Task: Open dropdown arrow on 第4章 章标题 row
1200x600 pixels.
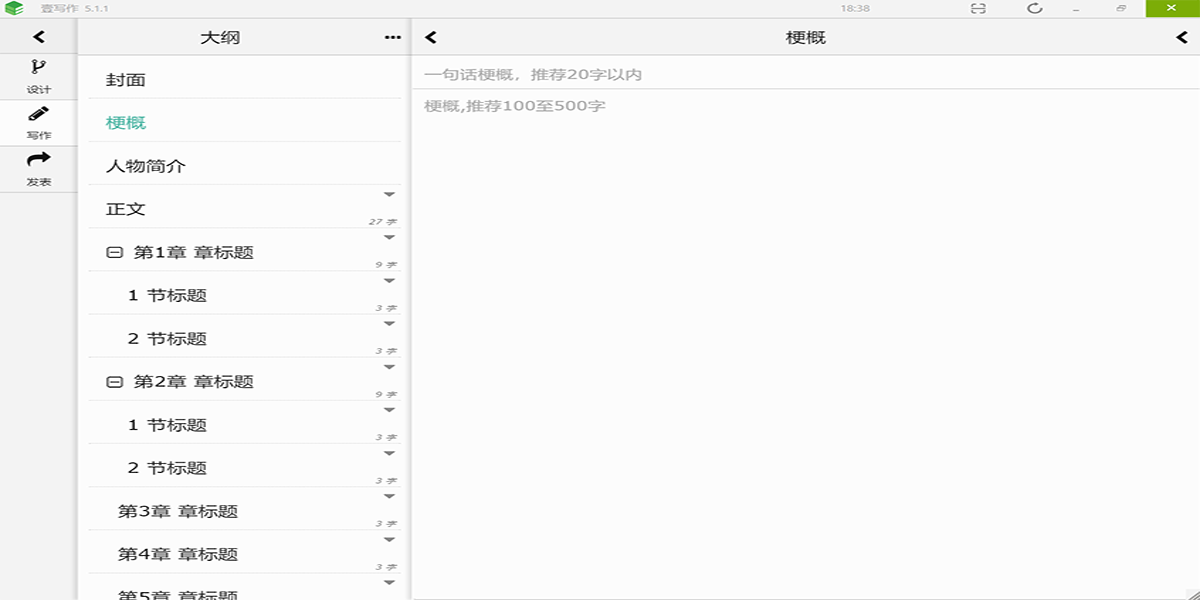Action: pyautogui.click(x=390, y=539)
